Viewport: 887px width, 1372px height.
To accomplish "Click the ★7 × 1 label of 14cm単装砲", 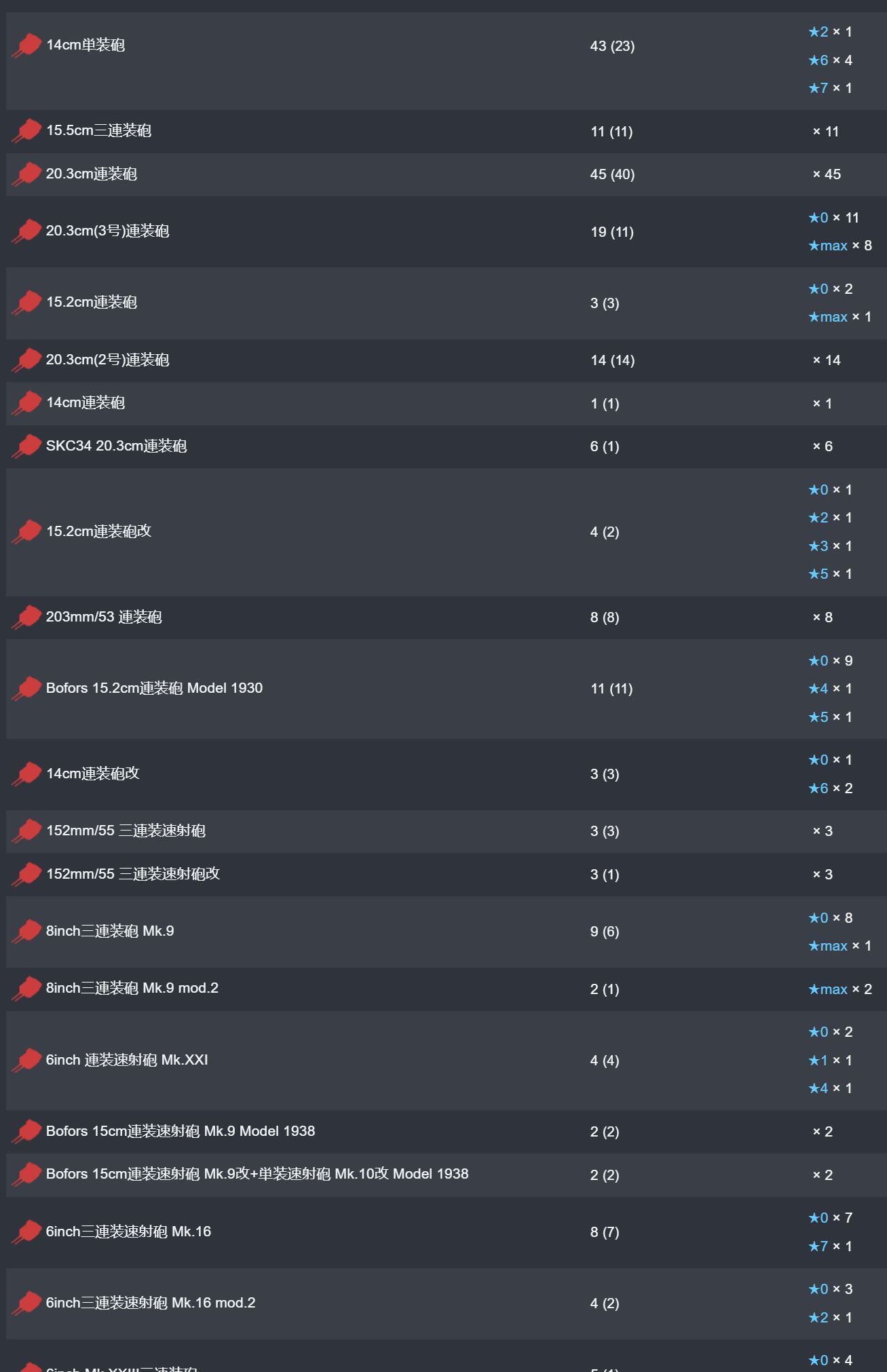I will click(x=830, y=88).
